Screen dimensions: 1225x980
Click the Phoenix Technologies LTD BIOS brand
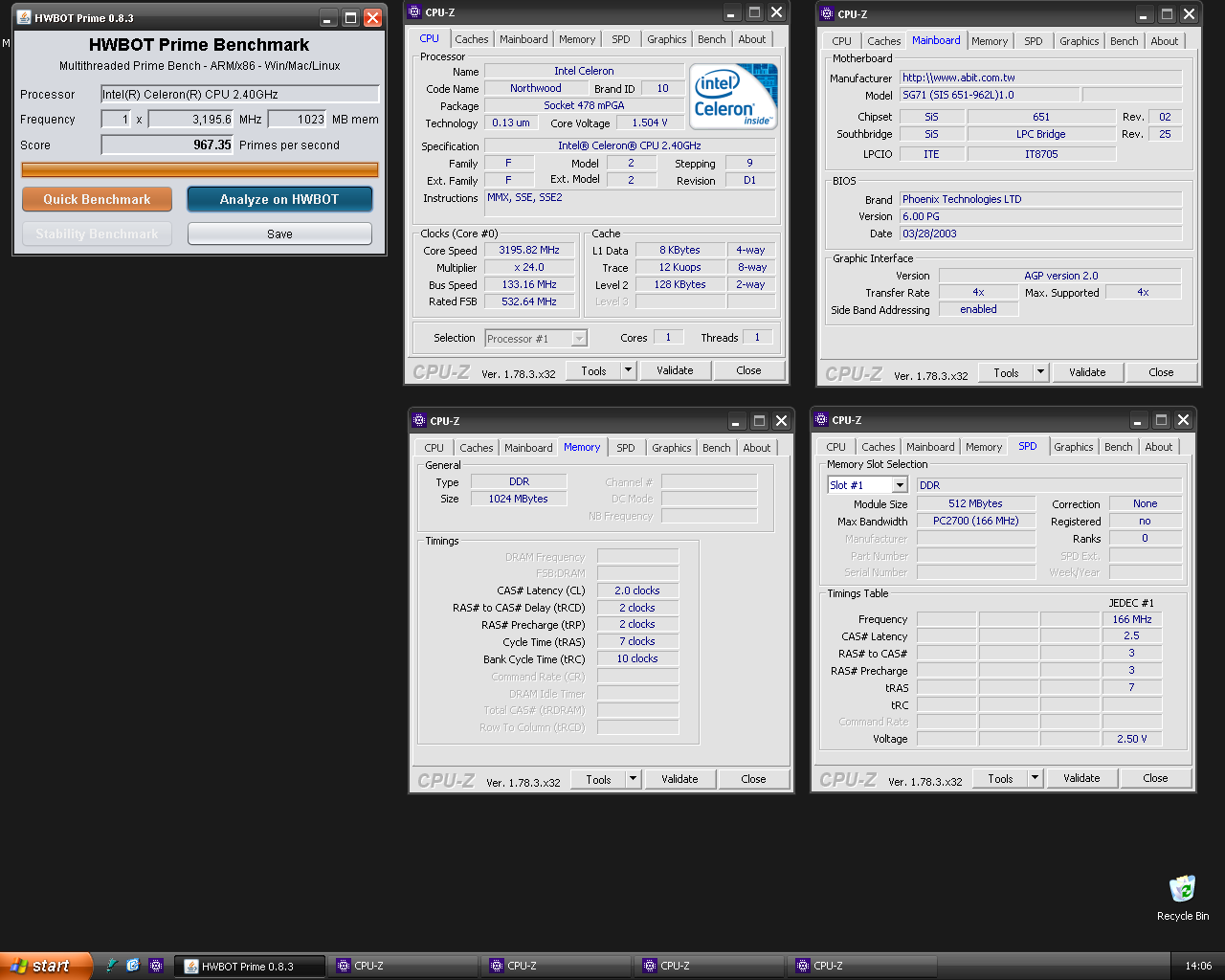[x=1041, y=199]
